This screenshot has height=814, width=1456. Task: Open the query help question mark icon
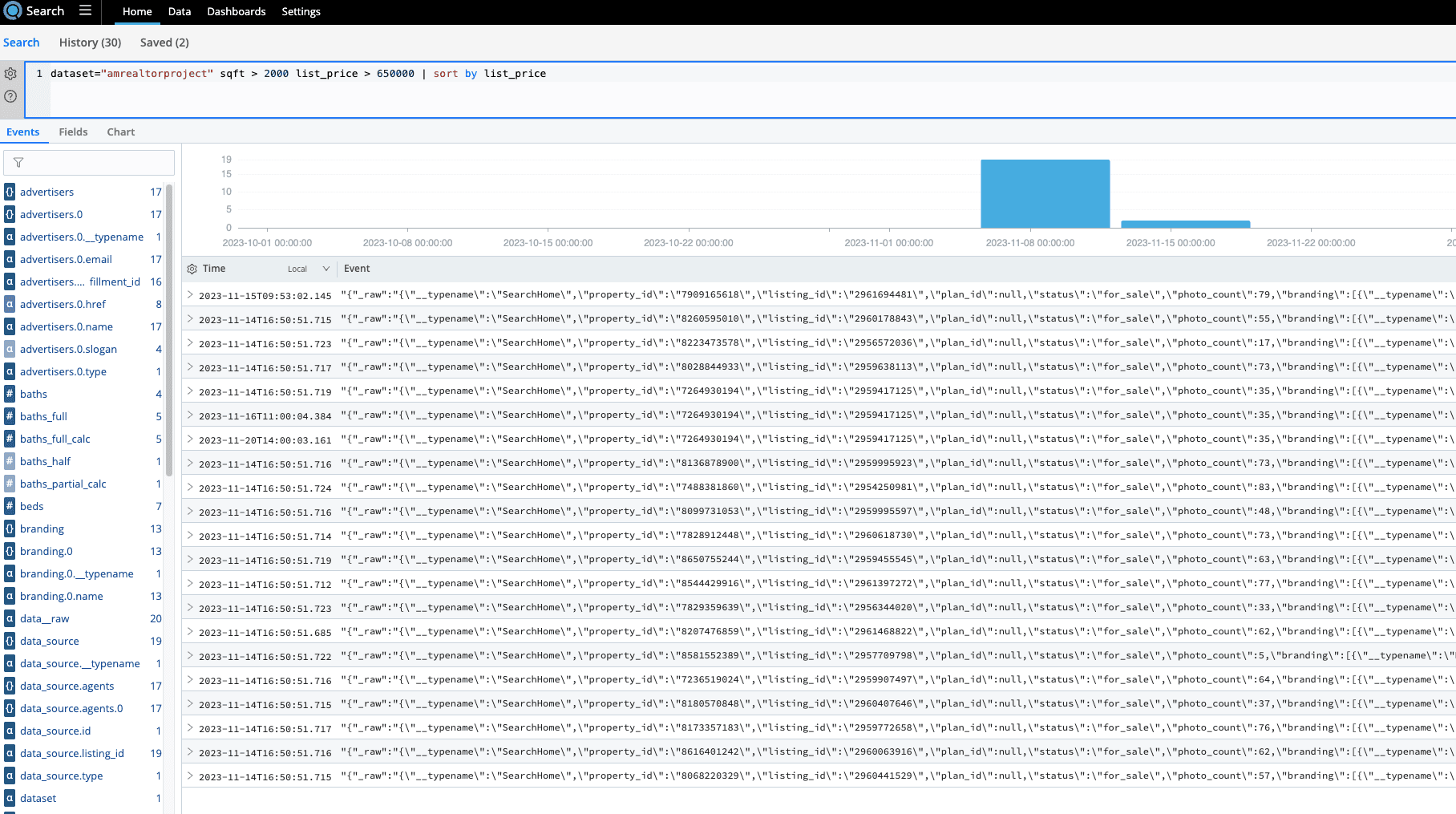(10, 96)
